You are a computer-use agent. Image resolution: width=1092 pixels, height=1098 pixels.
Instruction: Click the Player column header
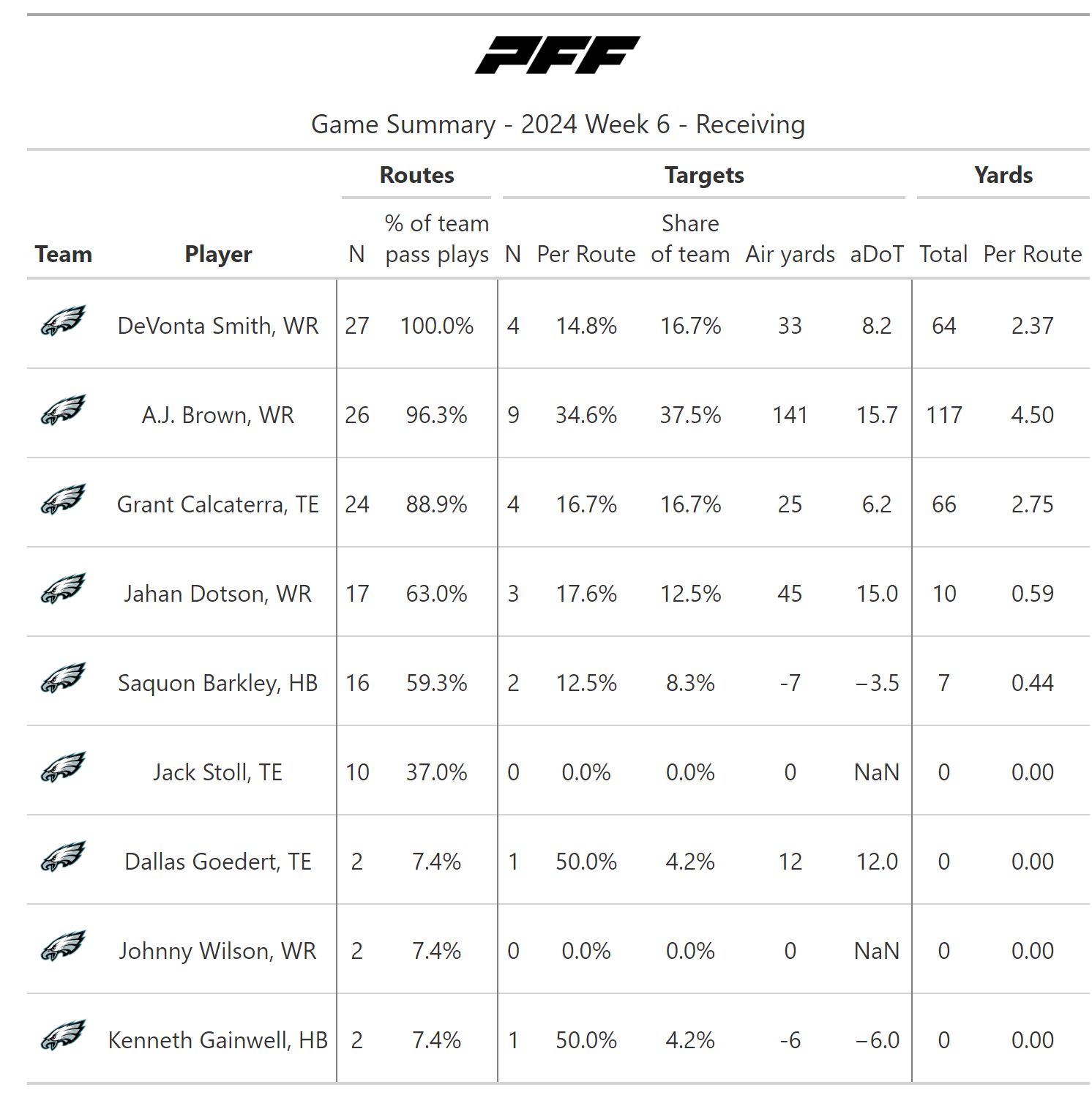(218, 255)
